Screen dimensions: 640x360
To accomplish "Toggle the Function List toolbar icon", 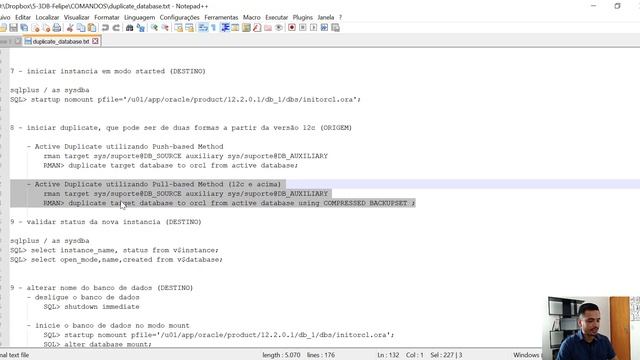I will click(257, 28).
